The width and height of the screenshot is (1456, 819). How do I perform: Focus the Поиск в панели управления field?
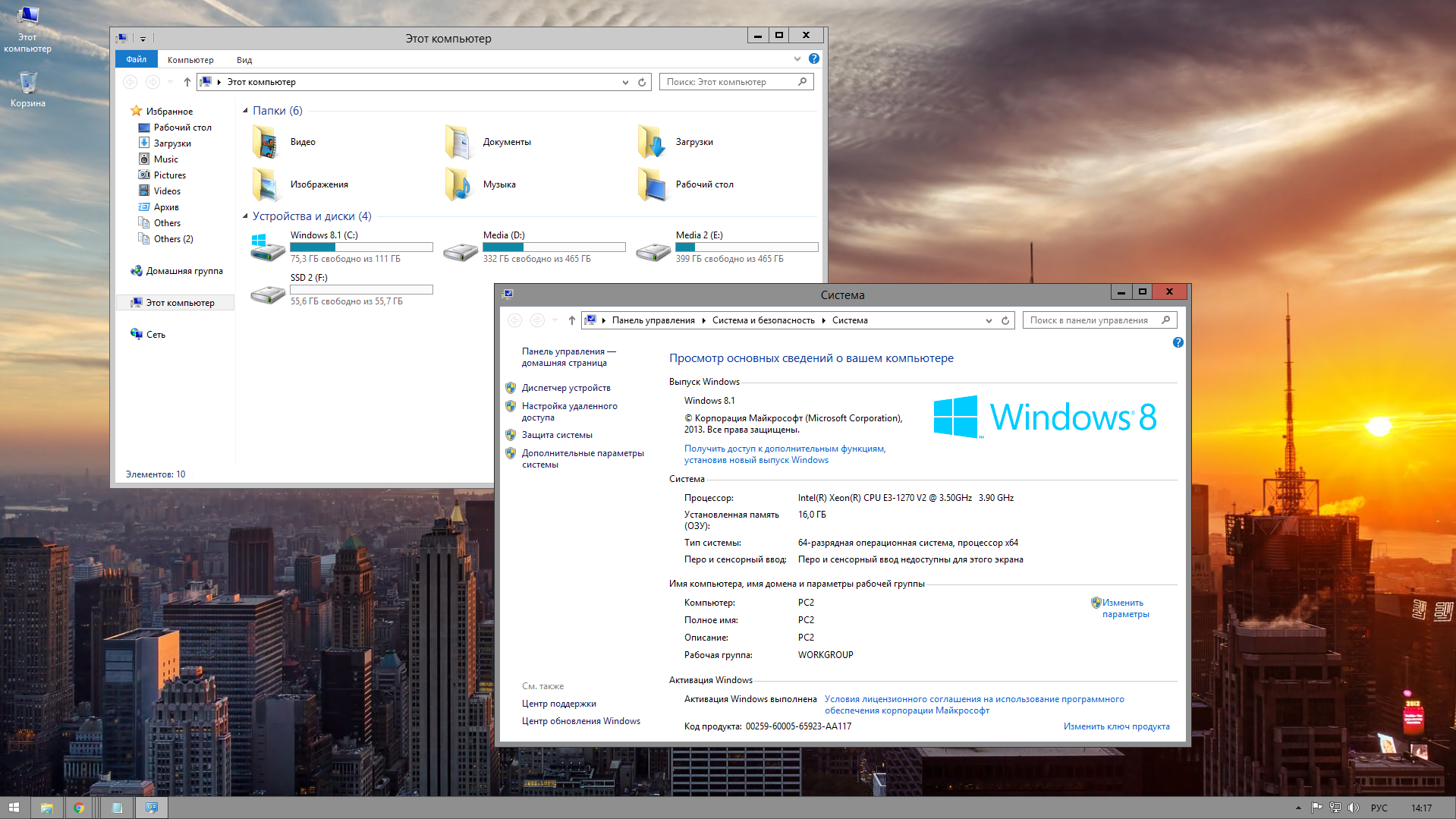click(1099, 320)
